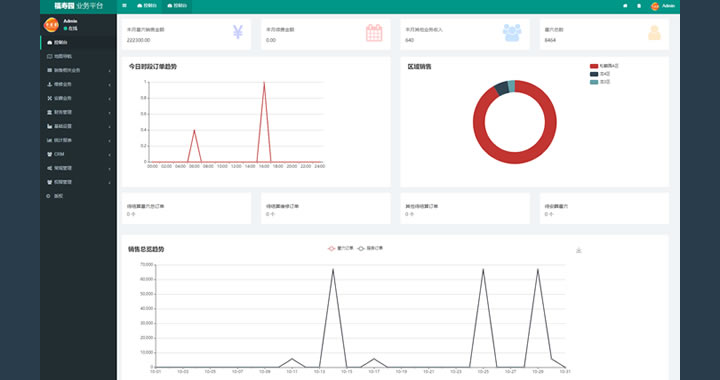Click the map navigation icon in sidebar
The width and height of the screenshot is (720, 380).
50,56
